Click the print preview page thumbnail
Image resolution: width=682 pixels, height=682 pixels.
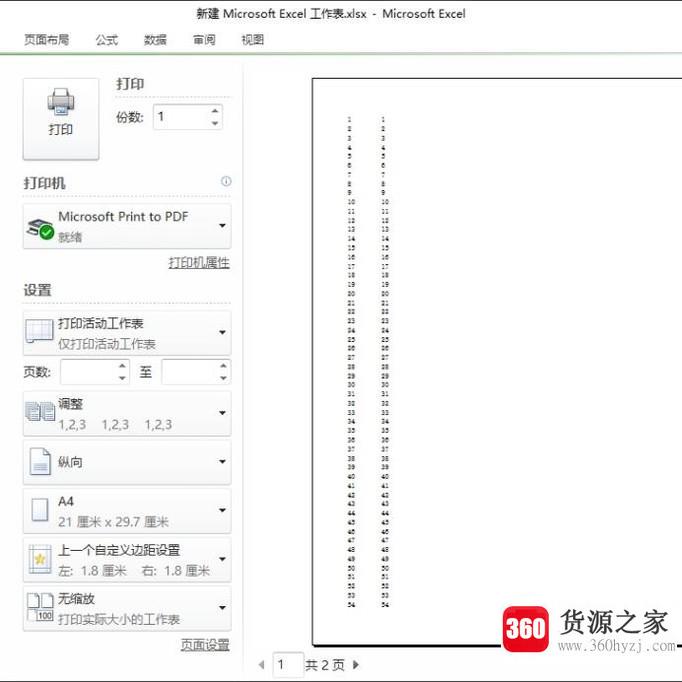point(497,362)
